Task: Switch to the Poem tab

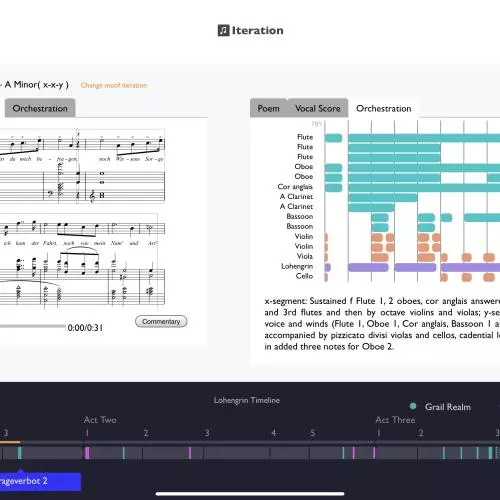Action: tap(268, 108)
